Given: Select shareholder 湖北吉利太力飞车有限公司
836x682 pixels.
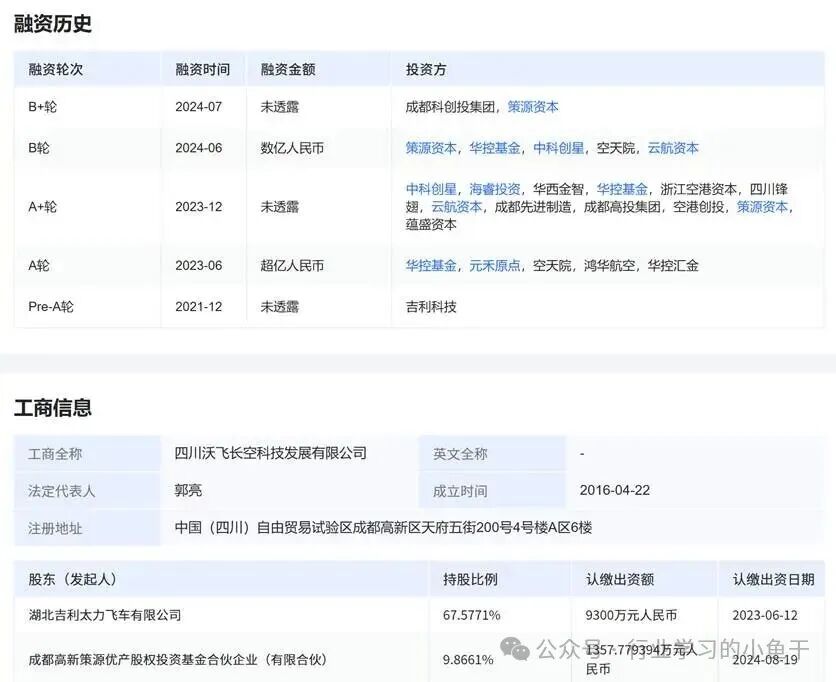Looking at the screenshot, I should point(105,615).
